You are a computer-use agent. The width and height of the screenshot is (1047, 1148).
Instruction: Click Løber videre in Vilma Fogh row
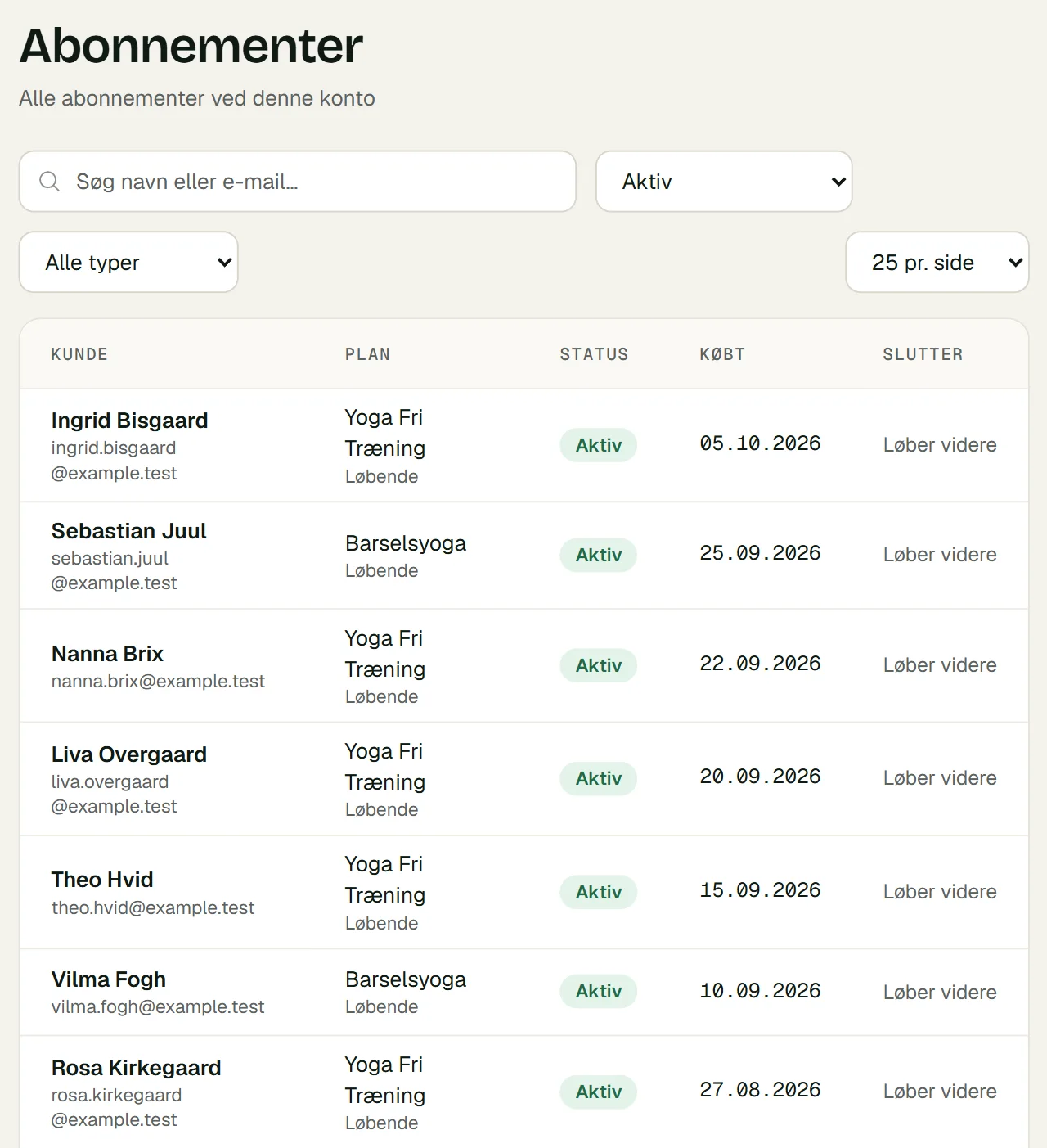coord(940,993)
